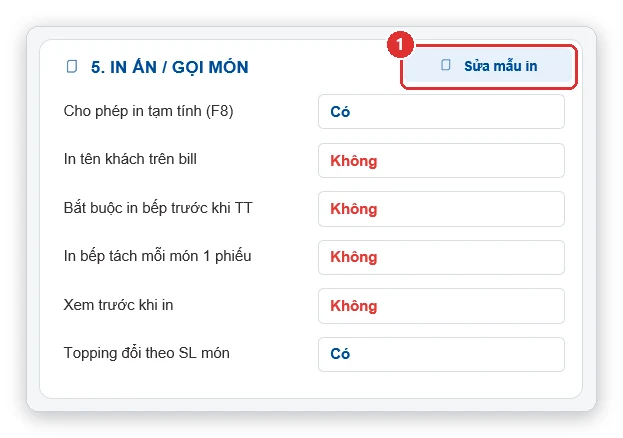
Task: Click the label 'Cho phép in tạm tính (F8)'
Action: pyautogui.click(x=148, y=111)
